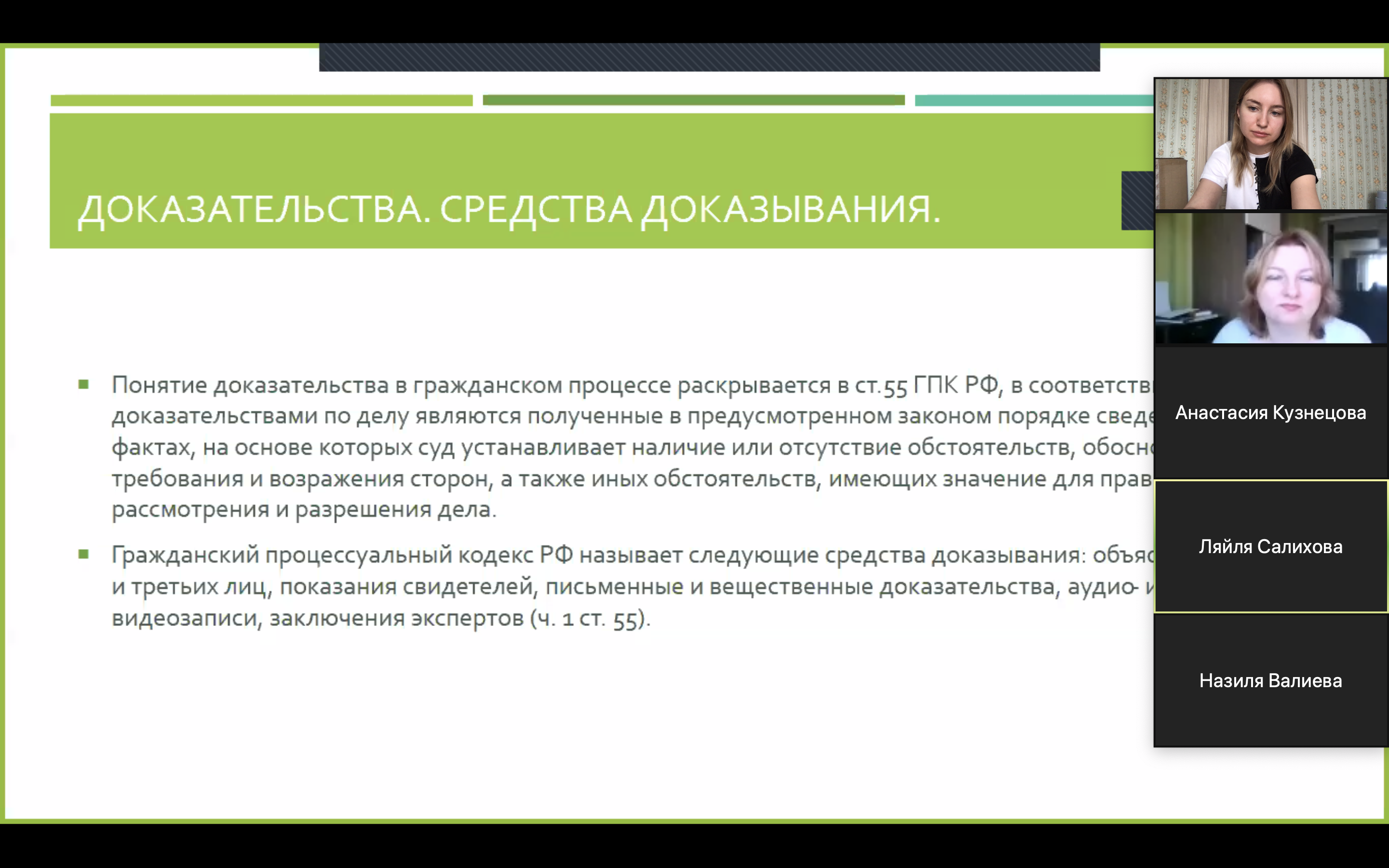
Task: Click the line 'рассмотрения и разрешения дела.'
Action: [304, 509]
